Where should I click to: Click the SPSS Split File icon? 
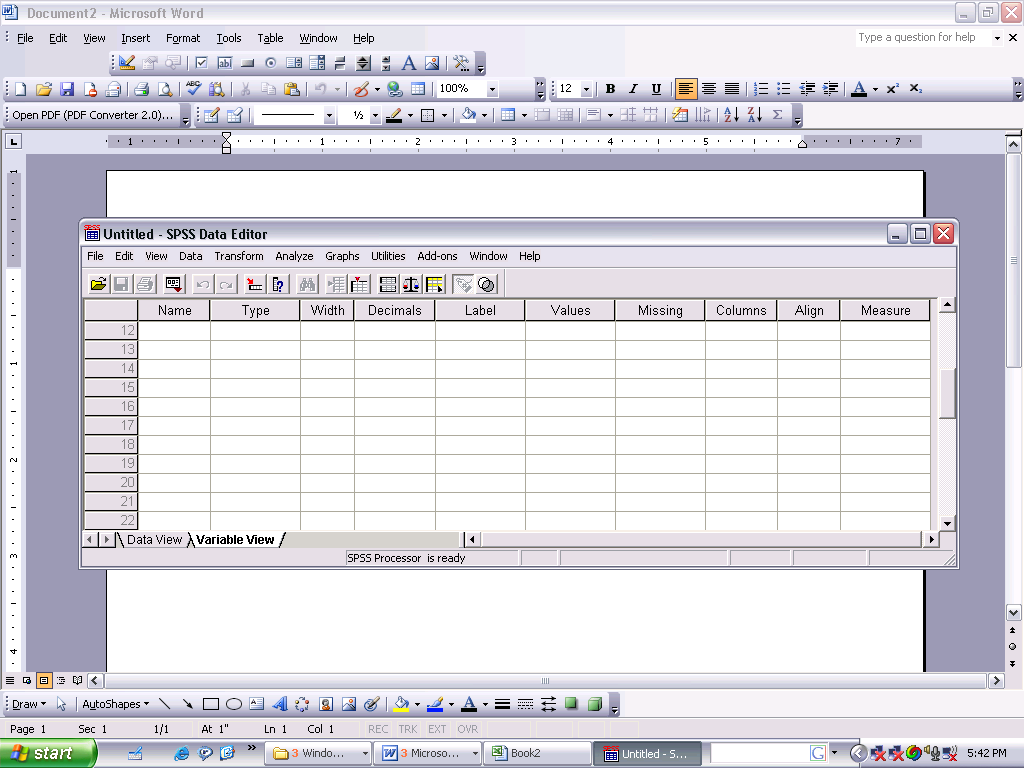(388, 284)
